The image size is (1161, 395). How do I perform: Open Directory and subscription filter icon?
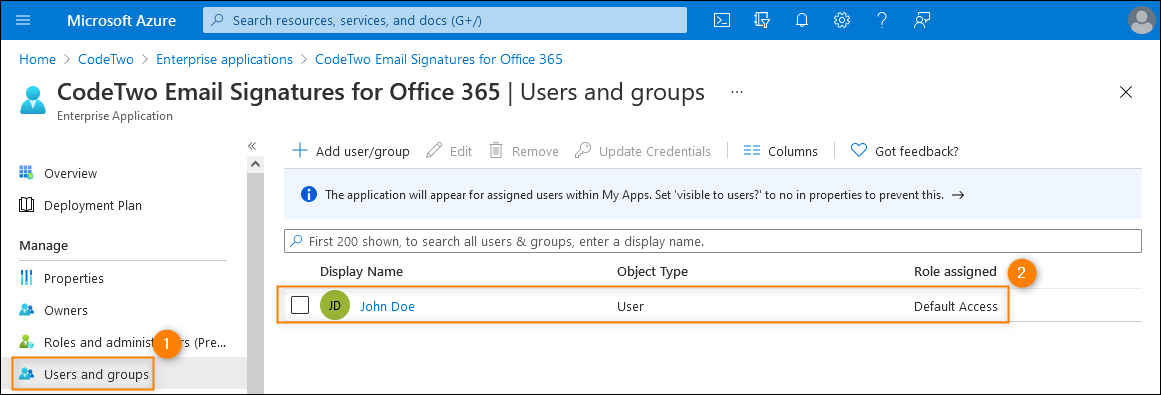761,20
